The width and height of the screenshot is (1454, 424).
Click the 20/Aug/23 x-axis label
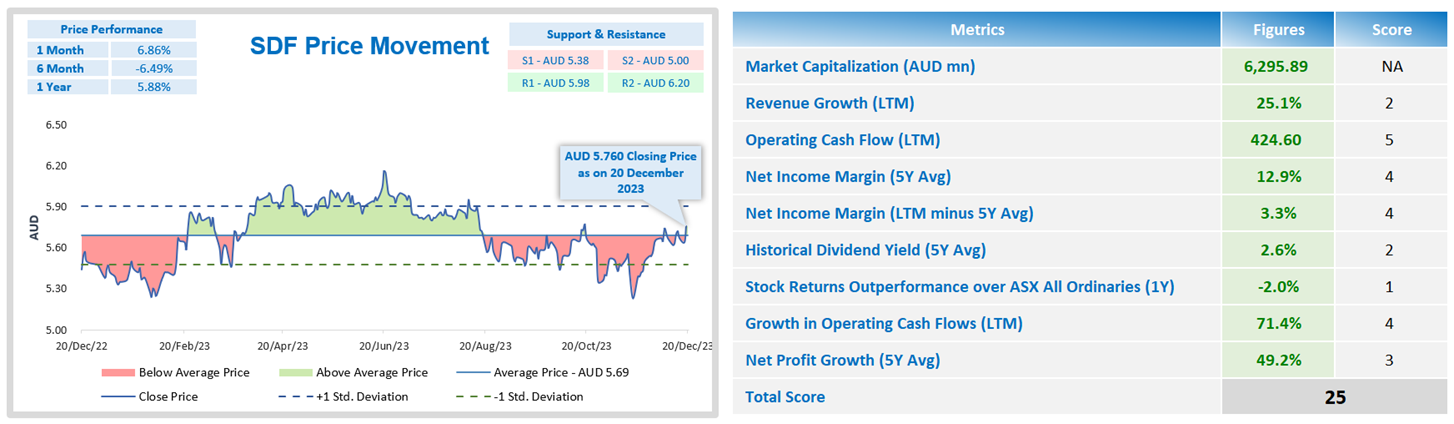click(485, 346)
